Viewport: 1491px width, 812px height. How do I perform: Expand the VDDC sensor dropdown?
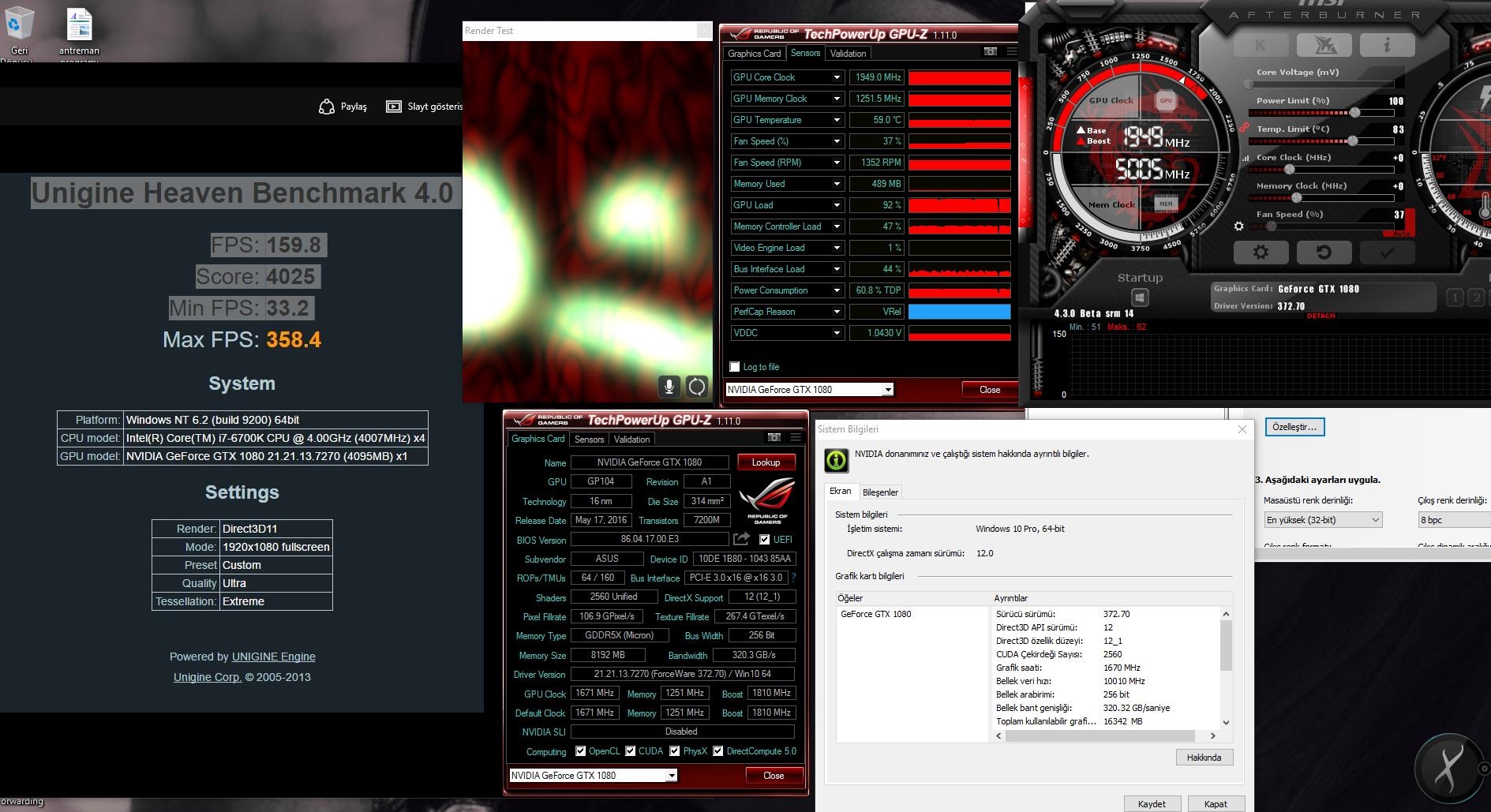pos(837,333)
